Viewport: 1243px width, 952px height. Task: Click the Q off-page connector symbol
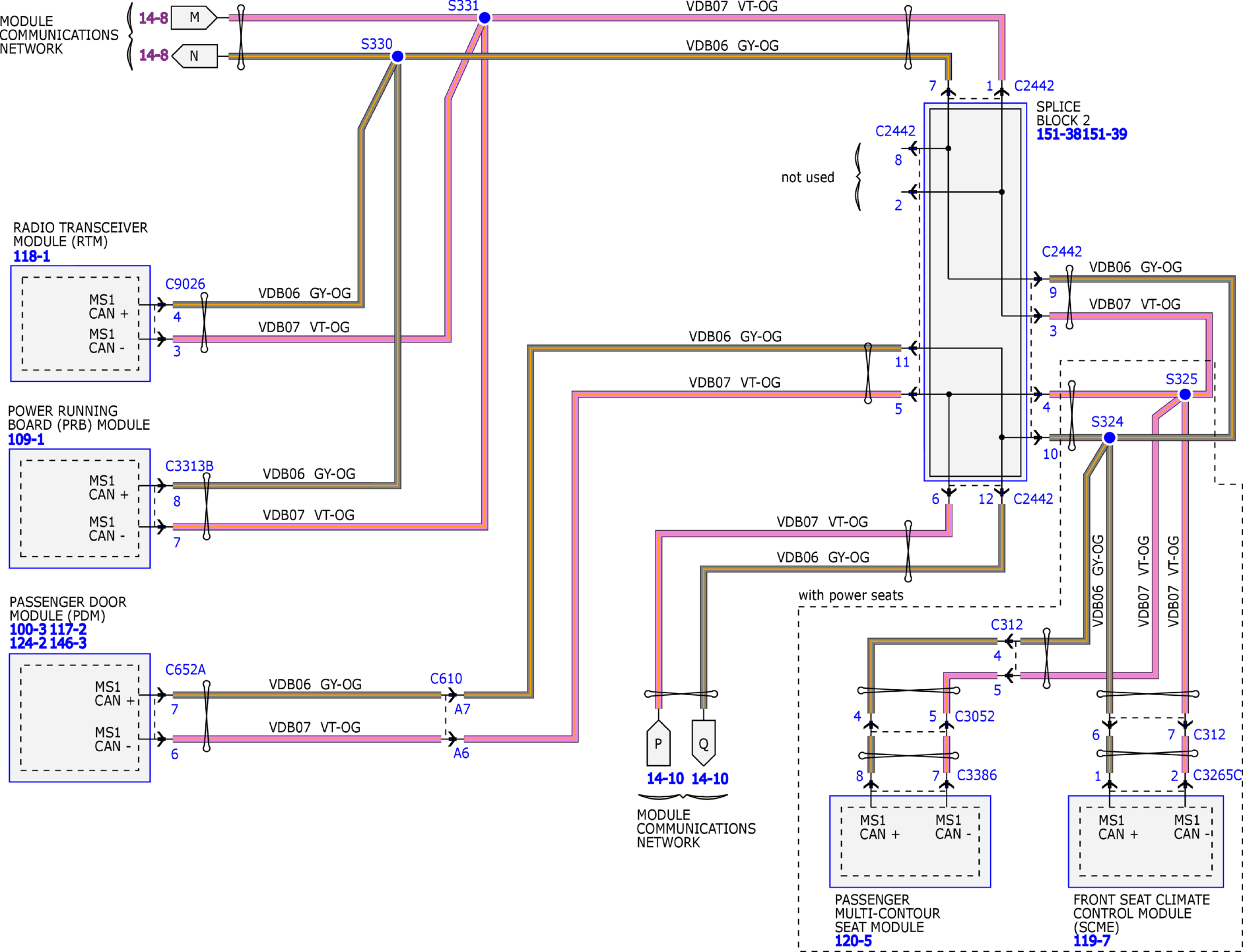(x=703, y=743)
